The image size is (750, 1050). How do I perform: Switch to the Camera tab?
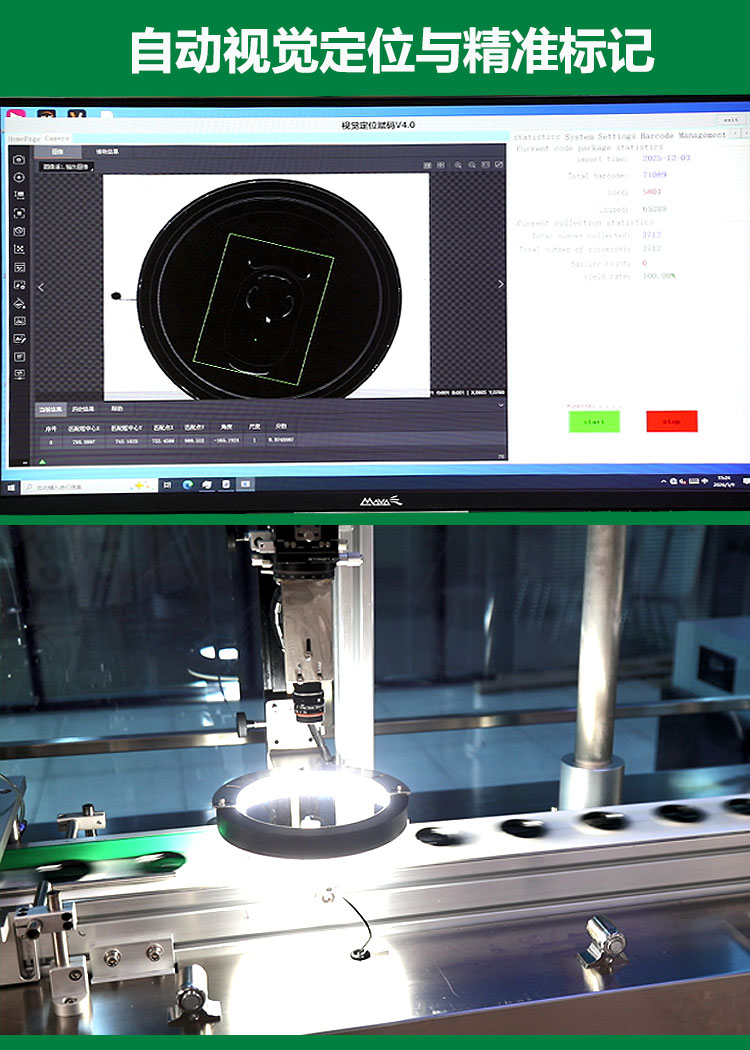pyautogui.click(x=56, y=139)
